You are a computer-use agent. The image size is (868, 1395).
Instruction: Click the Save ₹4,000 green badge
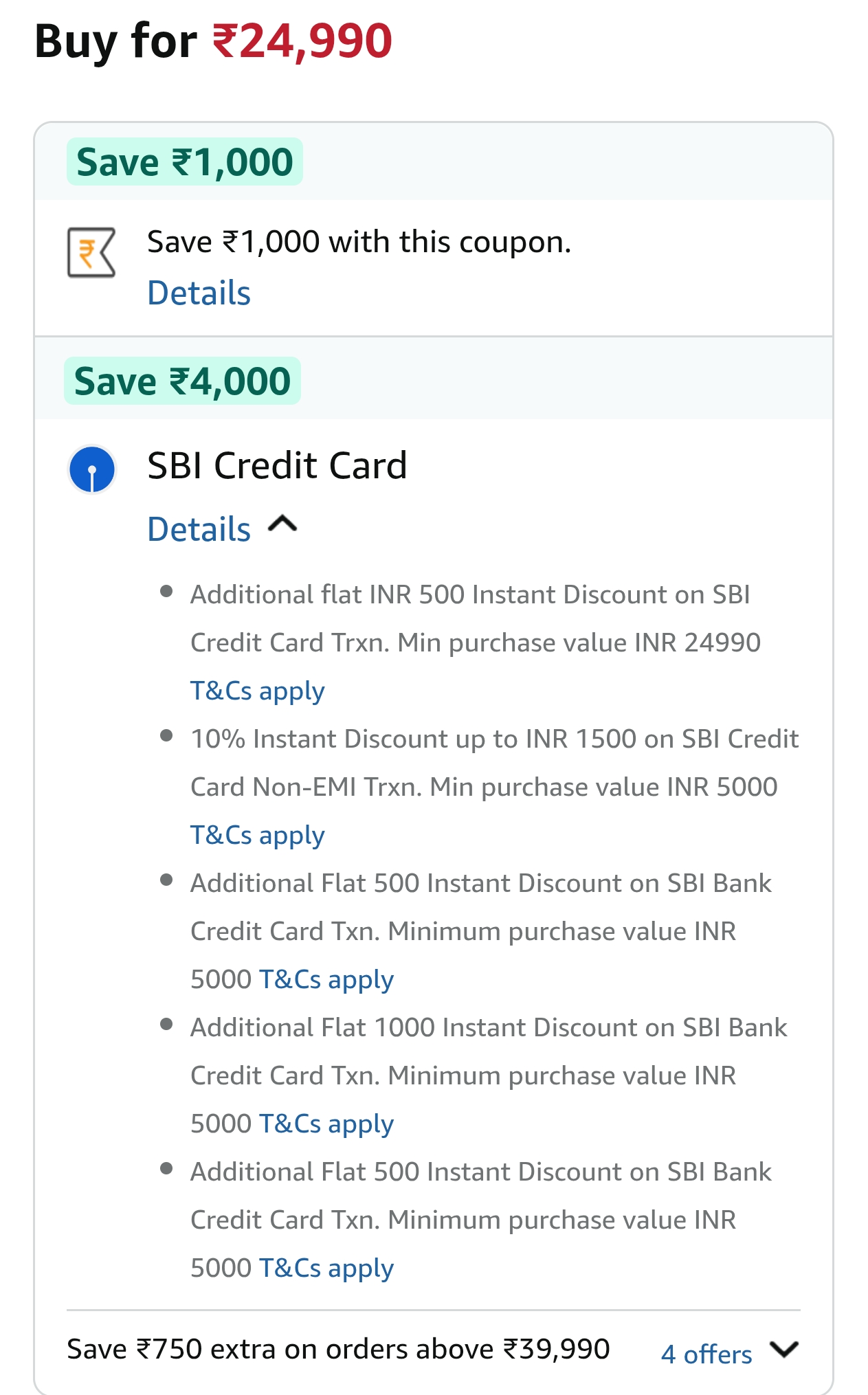click(x=183, y=381)
